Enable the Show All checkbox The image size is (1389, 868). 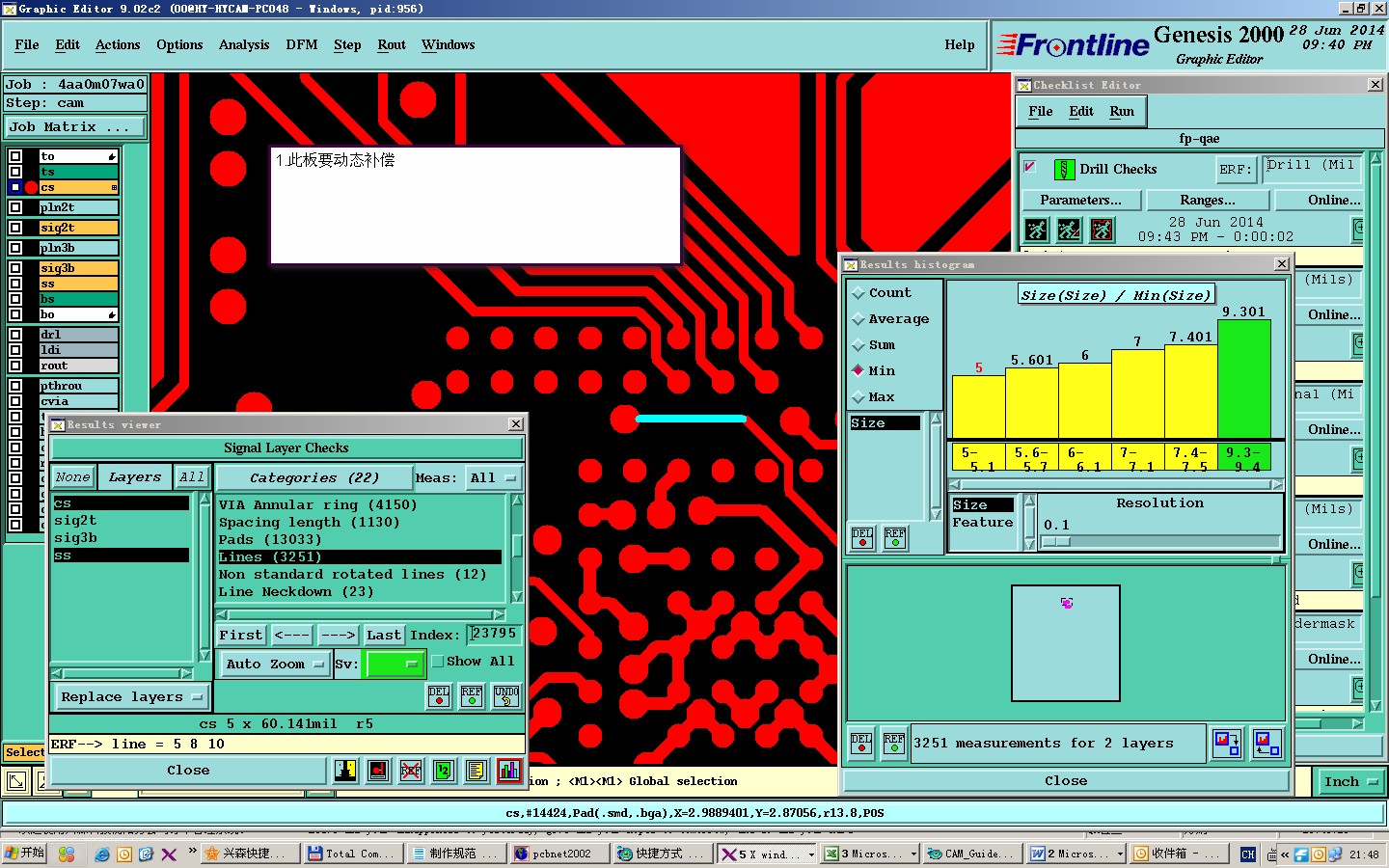coord(437,661)
